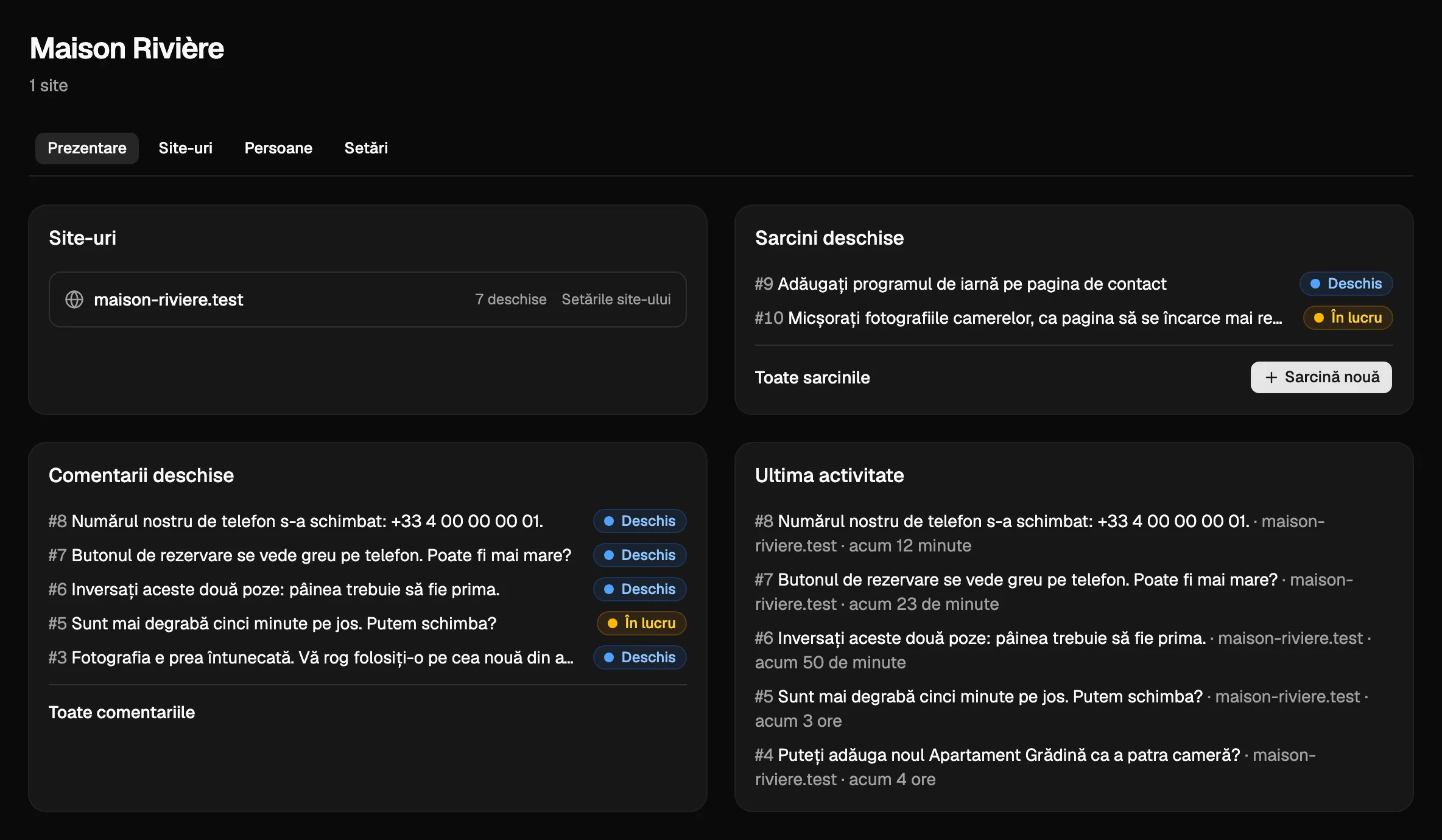1442x840 pixels.
Task: Go to the Setări tab
Action: coord(366,148)
